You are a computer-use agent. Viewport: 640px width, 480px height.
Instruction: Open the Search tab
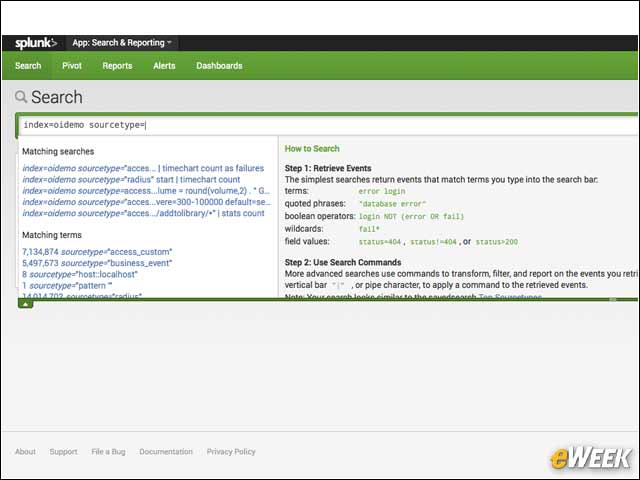[28, 66]
